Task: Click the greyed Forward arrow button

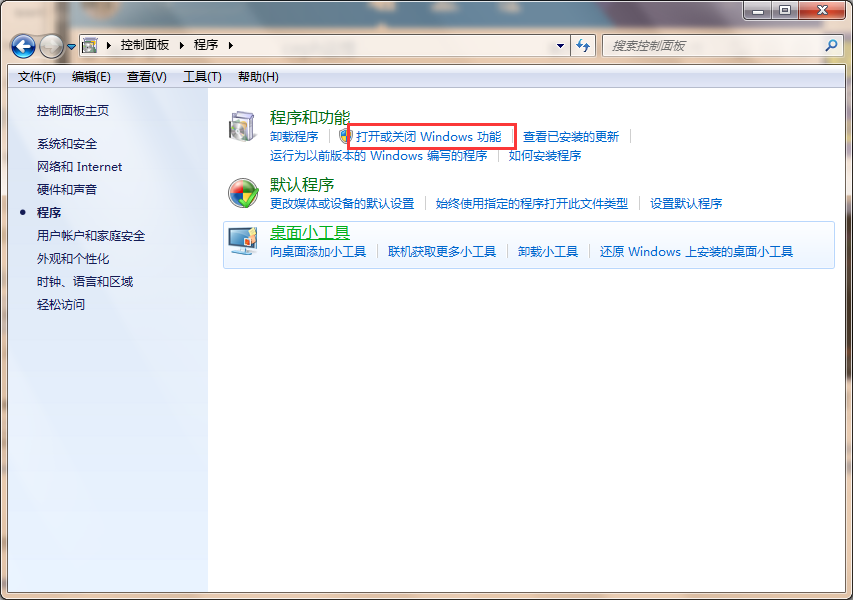Action: click(x=52, y=46)
